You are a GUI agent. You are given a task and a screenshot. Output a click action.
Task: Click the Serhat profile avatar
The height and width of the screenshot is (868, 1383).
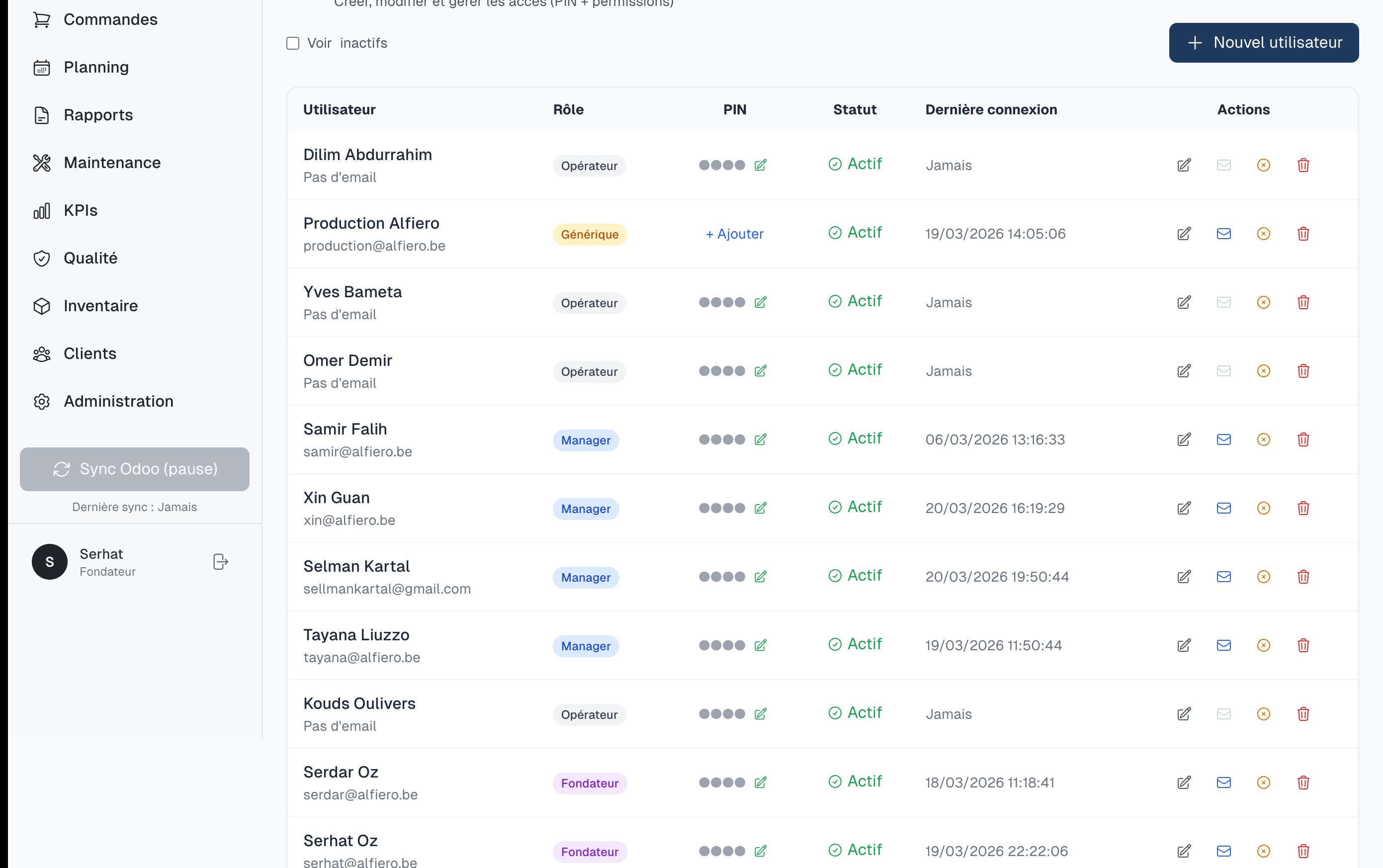tap(50, 561)
